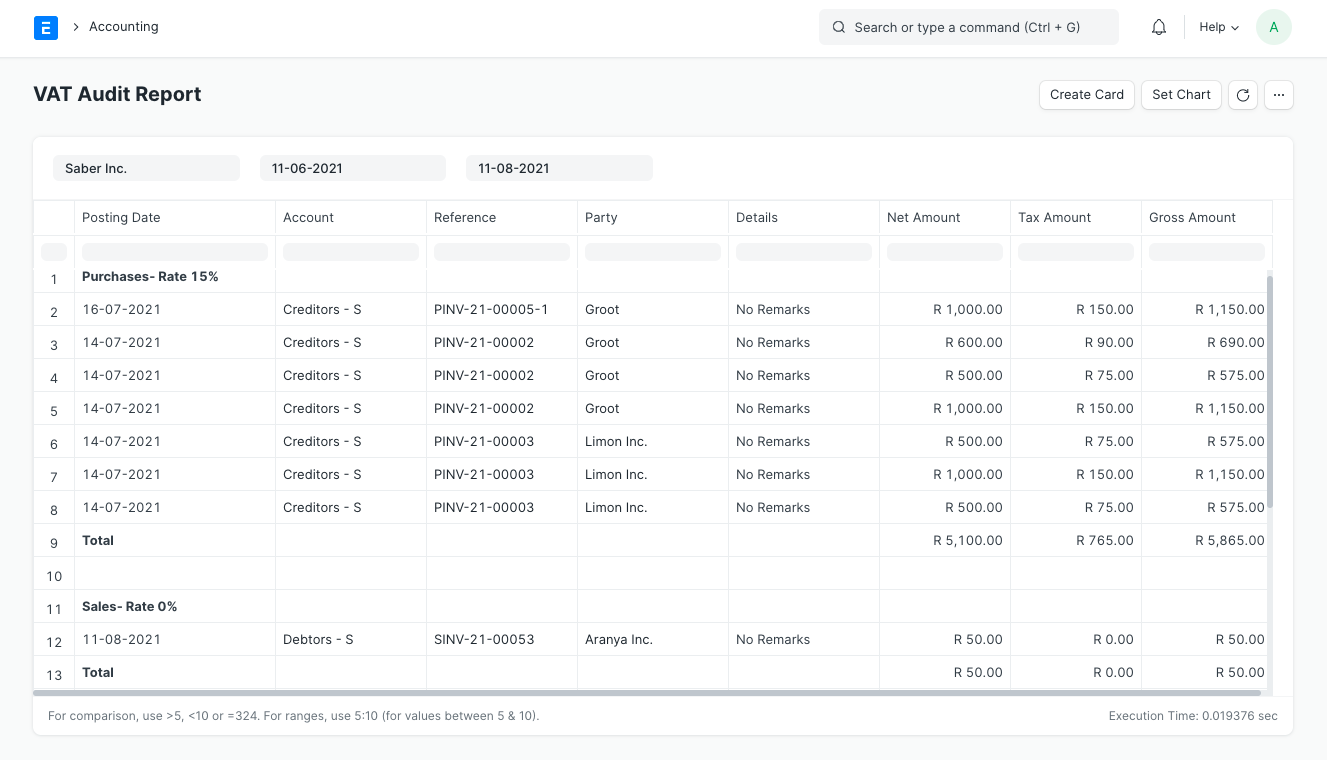Viewport: 1327px width, 760px height.
Task: Click the search magnifier icon
Action: click(839, 27)
